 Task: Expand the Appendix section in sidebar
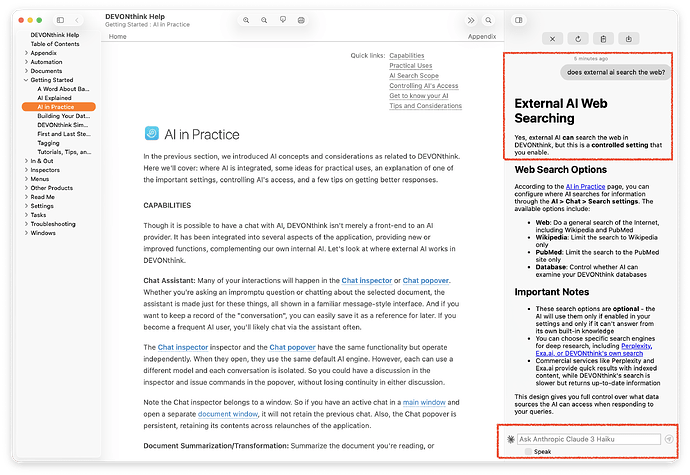[x=27, y=53]
